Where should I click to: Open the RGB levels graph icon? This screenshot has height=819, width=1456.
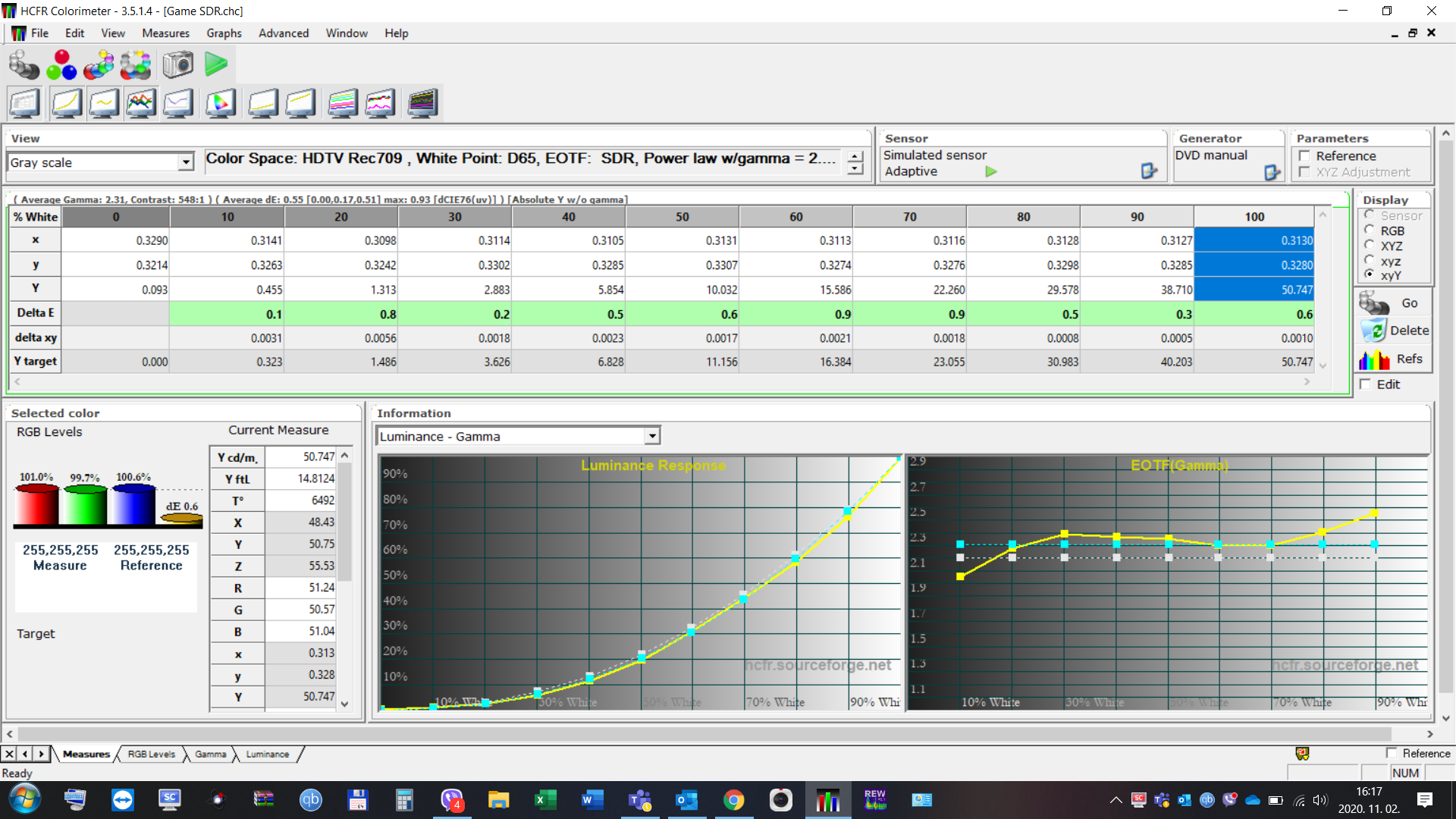click(x=141, y=103)
